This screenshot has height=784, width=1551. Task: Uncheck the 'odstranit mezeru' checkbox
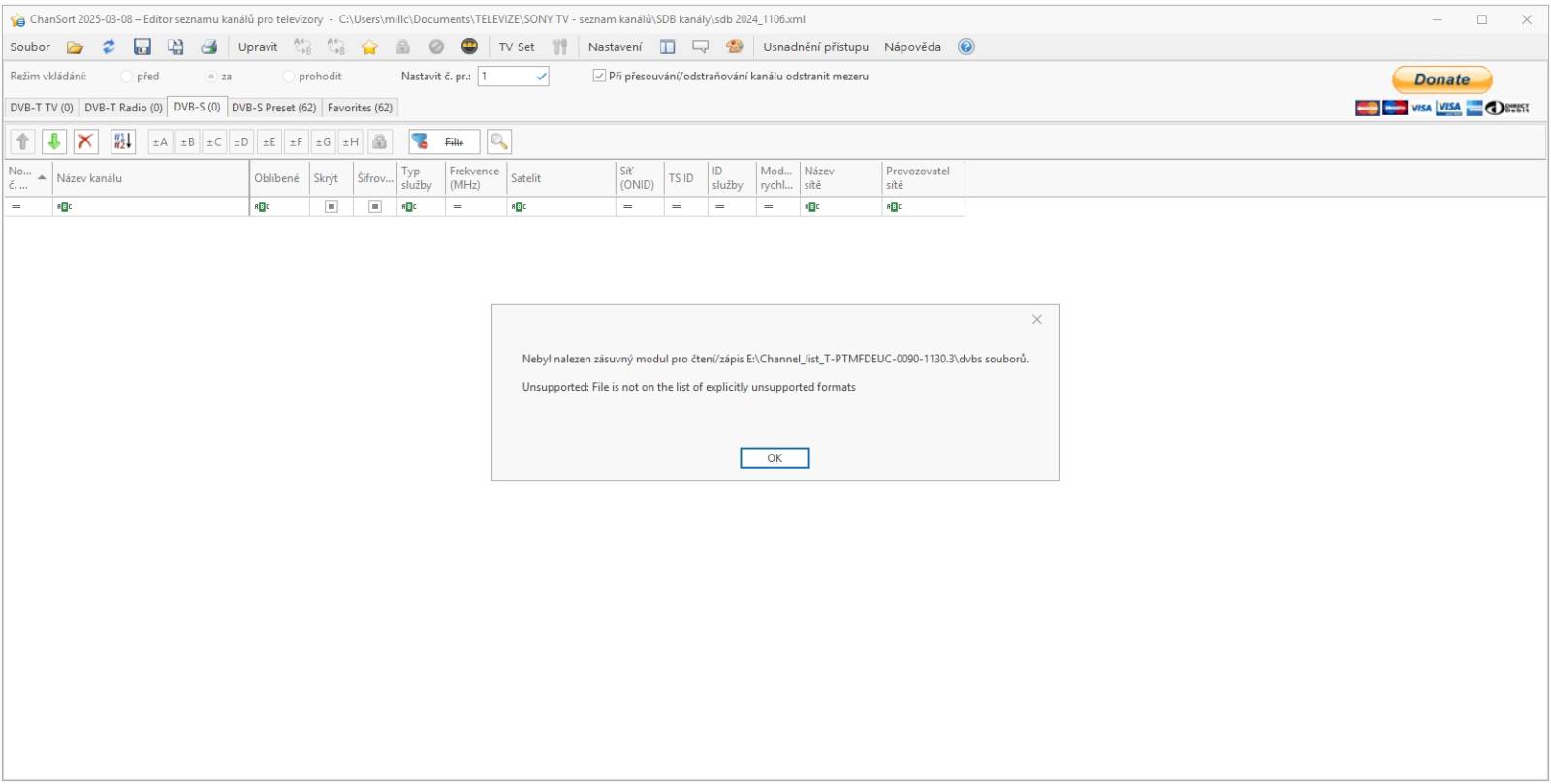pyautogui.click(x=599, y=76)
